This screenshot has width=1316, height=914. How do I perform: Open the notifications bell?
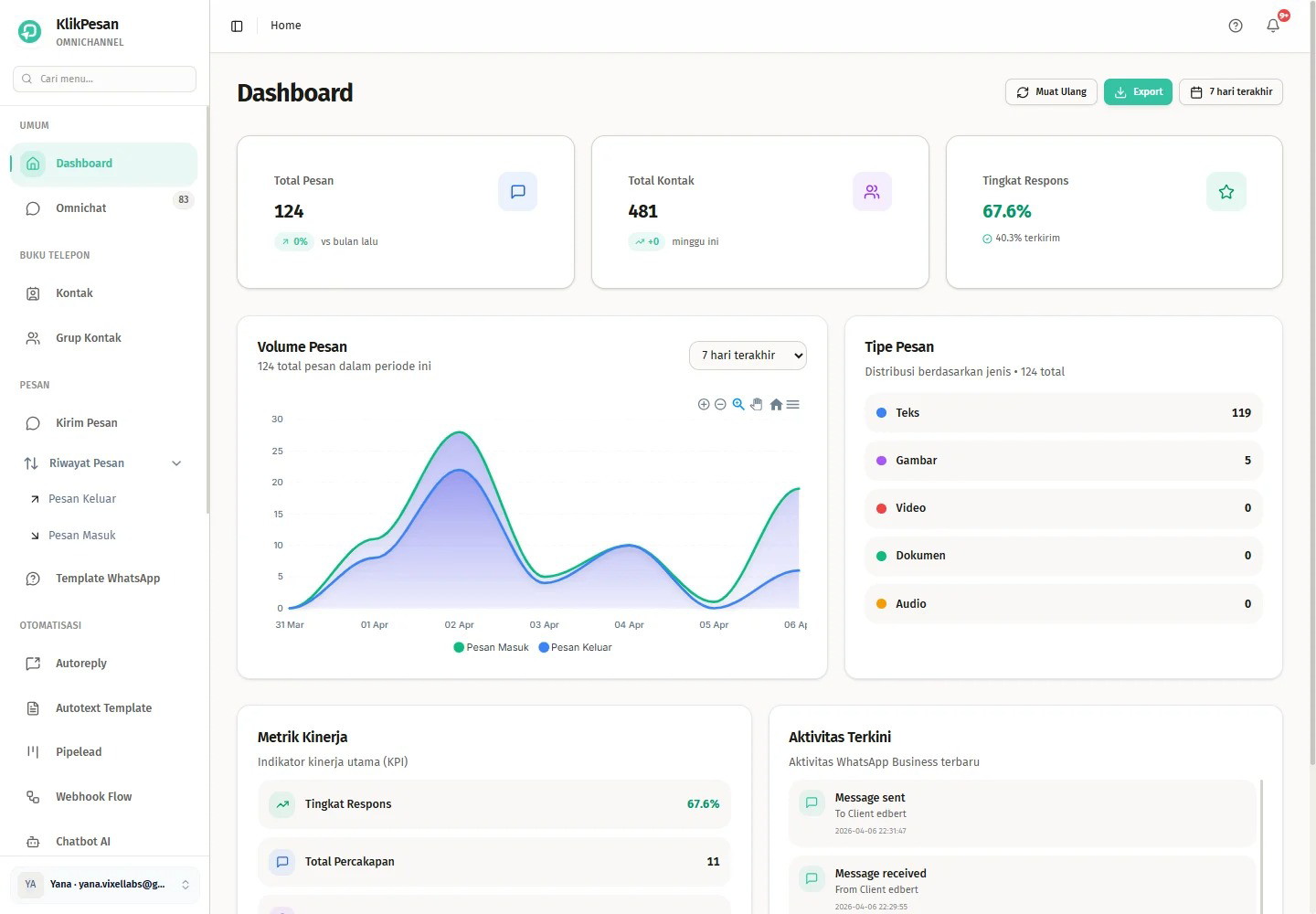click(x=1273, y=26)
